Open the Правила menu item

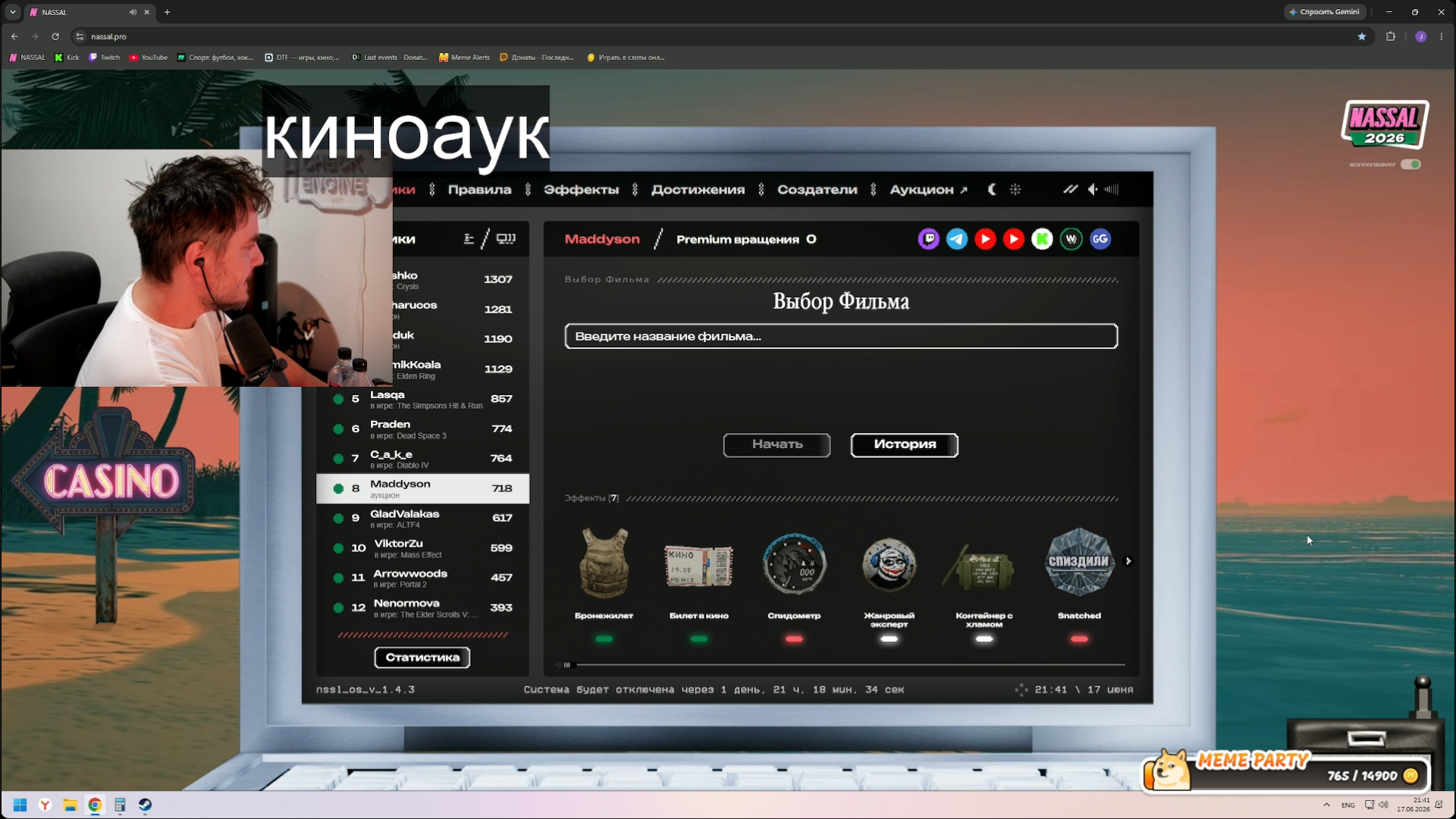tap(479, 190)
